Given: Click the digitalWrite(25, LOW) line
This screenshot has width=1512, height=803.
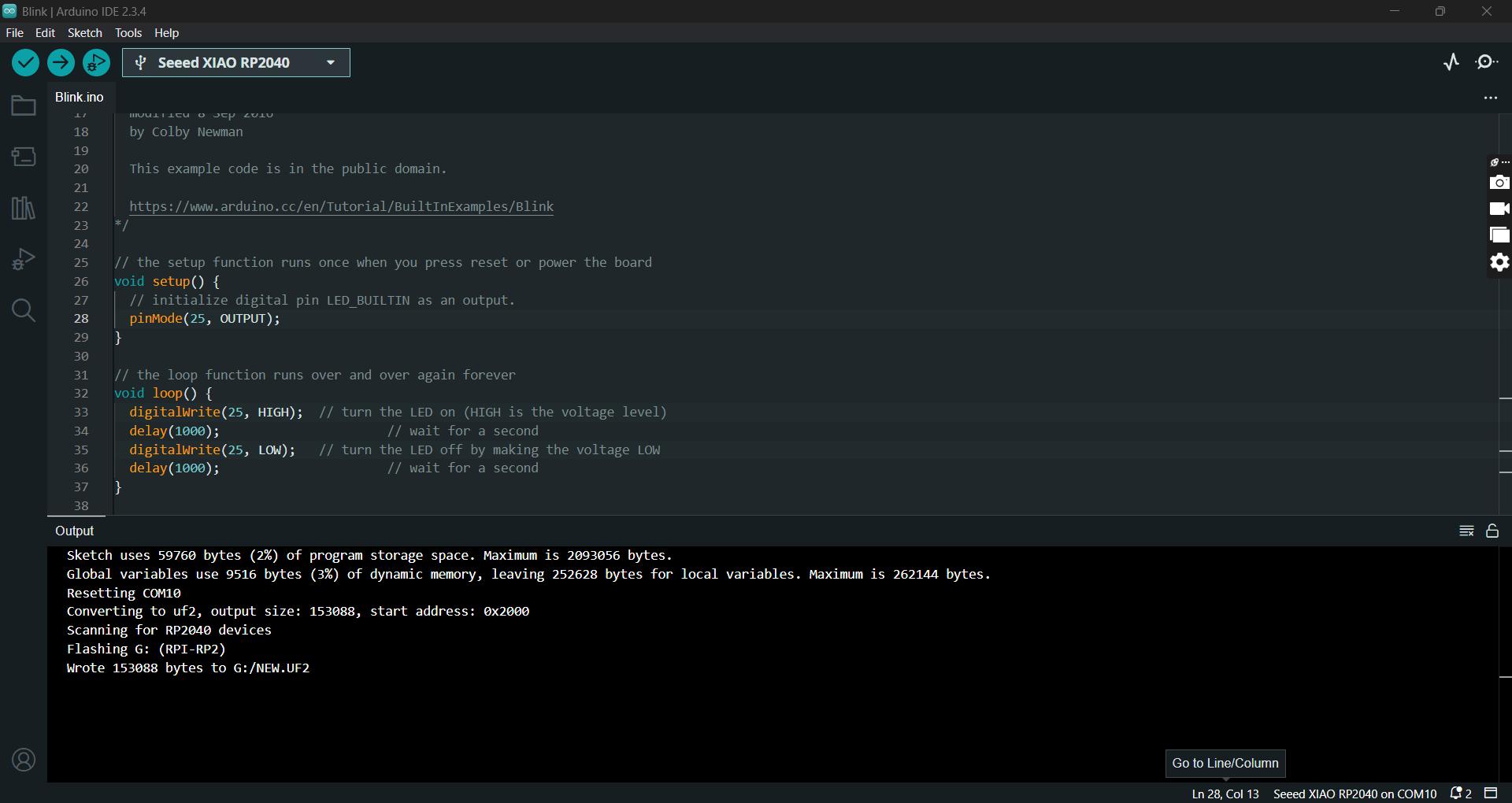Looking at the screenshot, I should tap(213, 450).
